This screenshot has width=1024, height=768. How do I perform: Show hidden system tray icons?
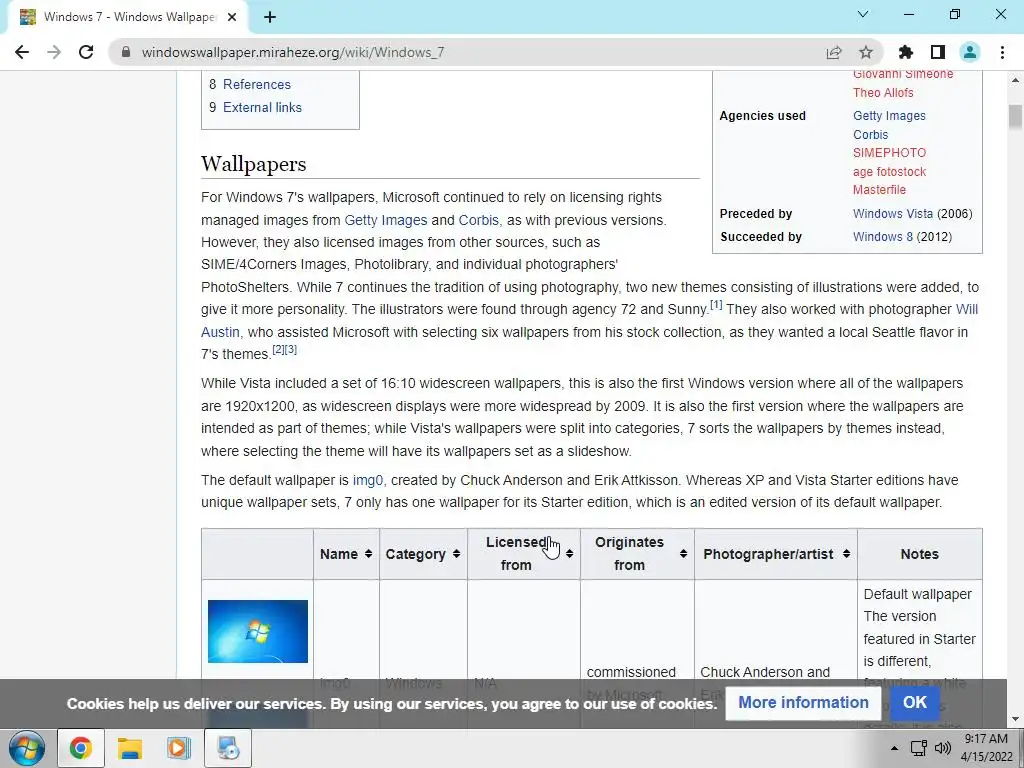[x=894, y=748]
